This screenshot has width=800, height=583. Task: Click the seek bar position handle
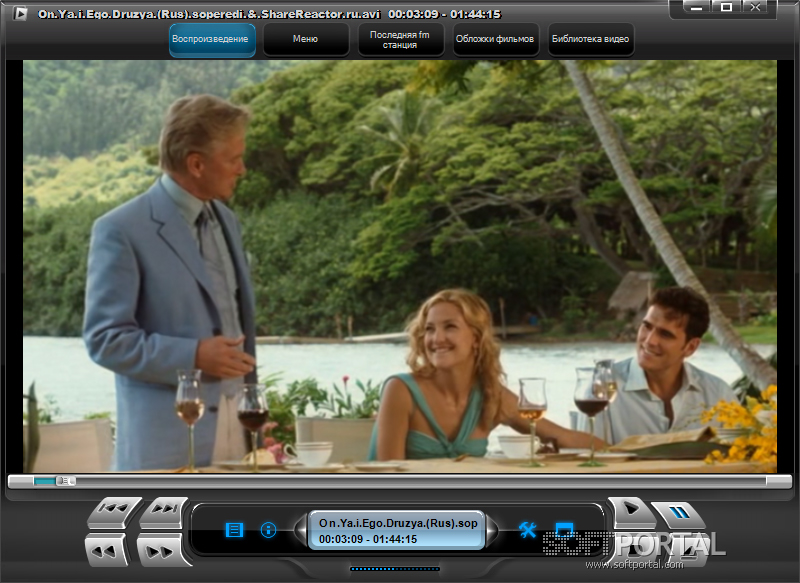(x=65, y=481)
